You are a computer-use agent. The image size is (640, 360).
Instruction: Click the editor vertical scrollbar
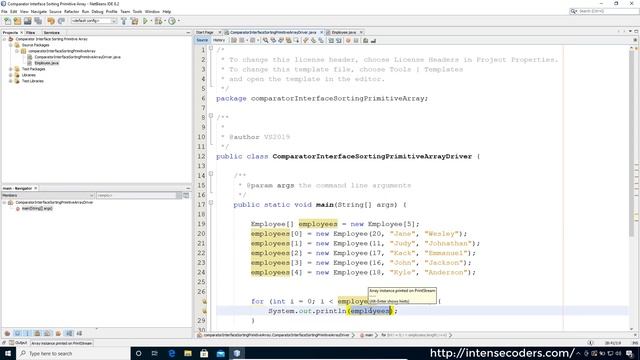click(631, 143)
